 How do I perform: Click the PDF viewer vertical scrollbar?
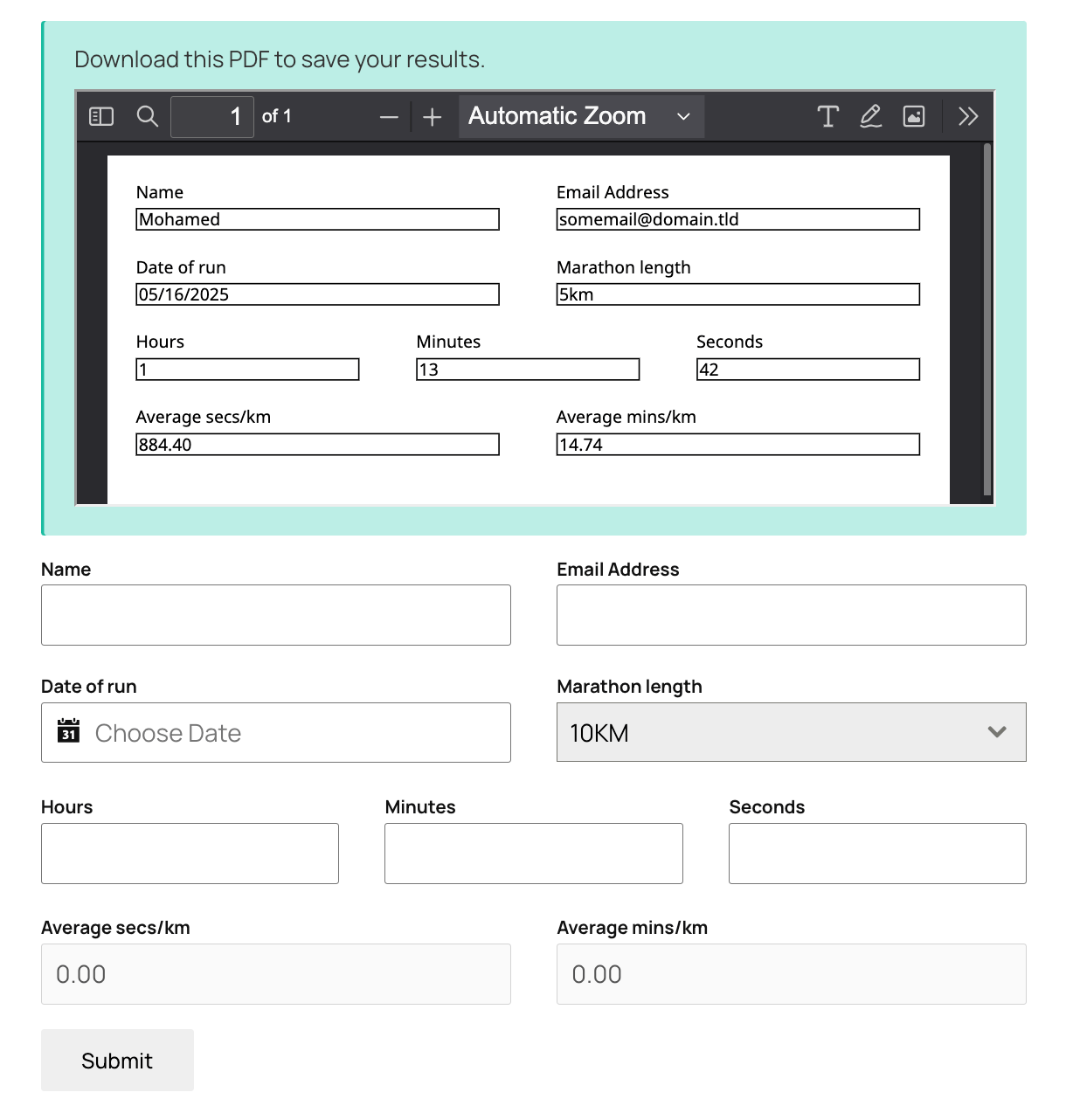point(987,320)
